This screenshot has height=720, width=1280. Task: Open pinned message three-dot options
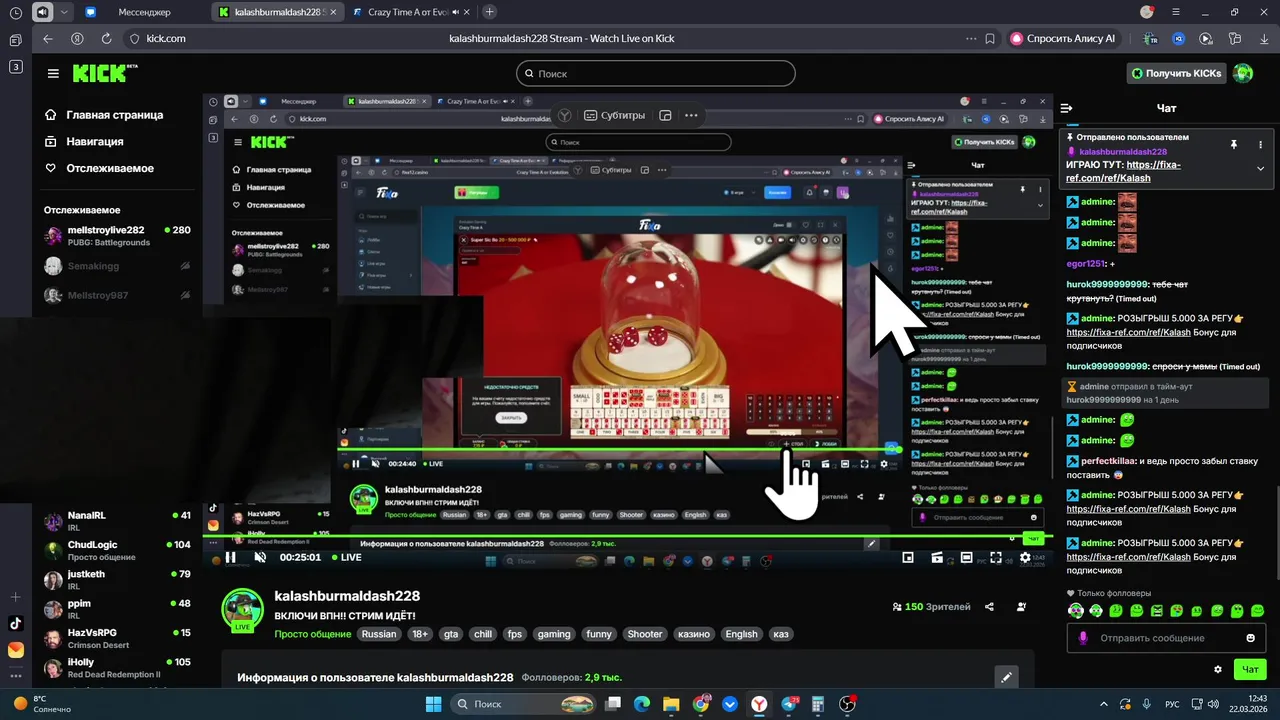[x=1260, y=144]
